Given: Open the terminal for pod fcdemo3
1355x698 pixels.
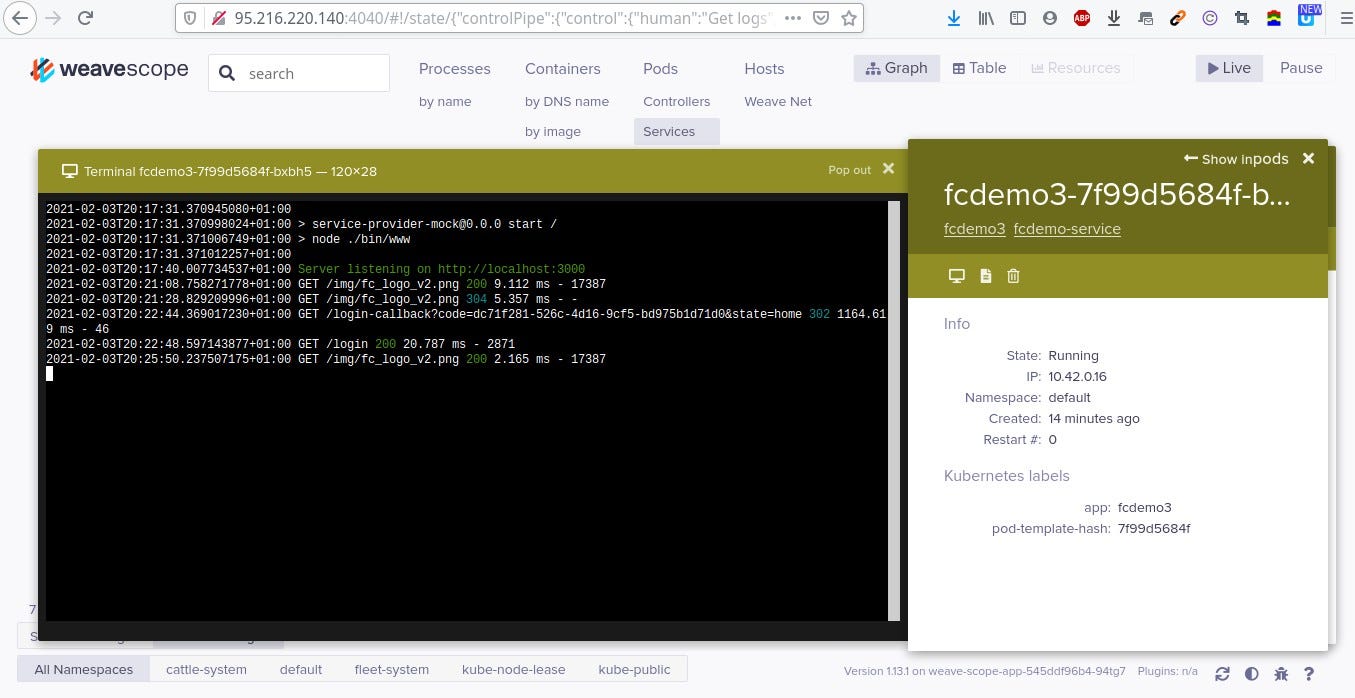Looking at the screenshot, I should pos(956,276).
